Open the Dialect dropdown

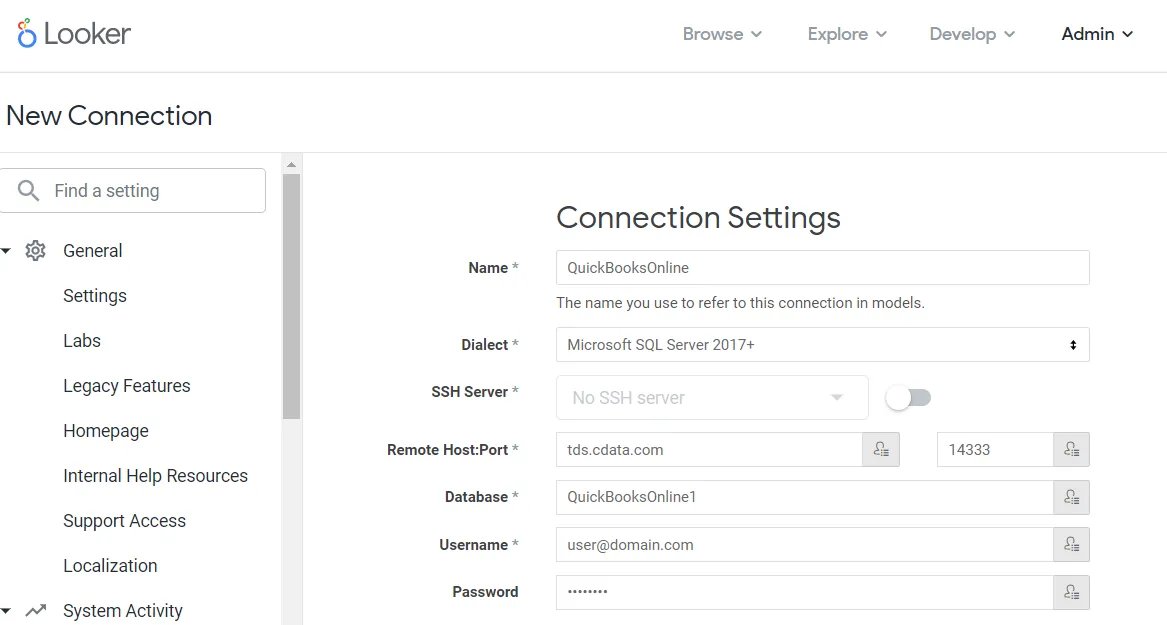(822, 345)
